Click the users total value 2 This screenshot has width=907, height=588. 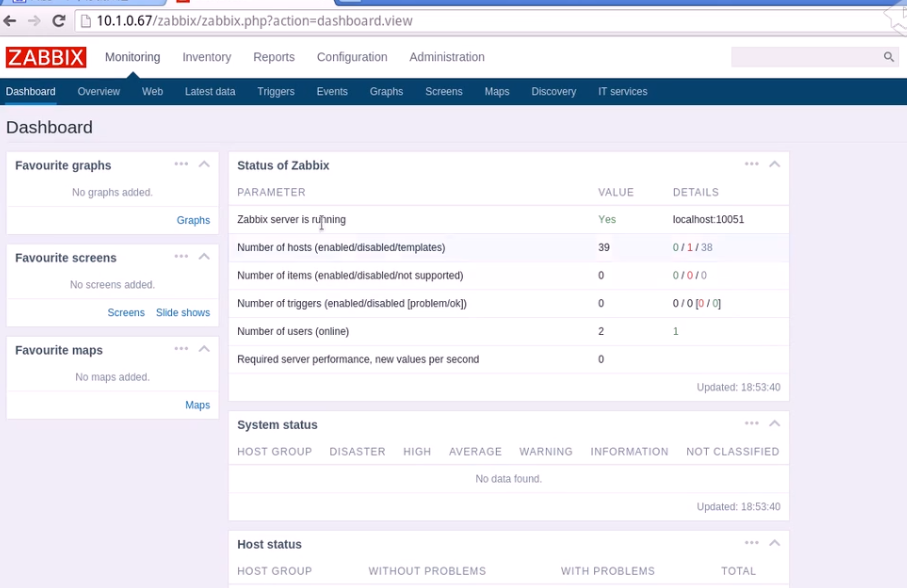point(601,331)
